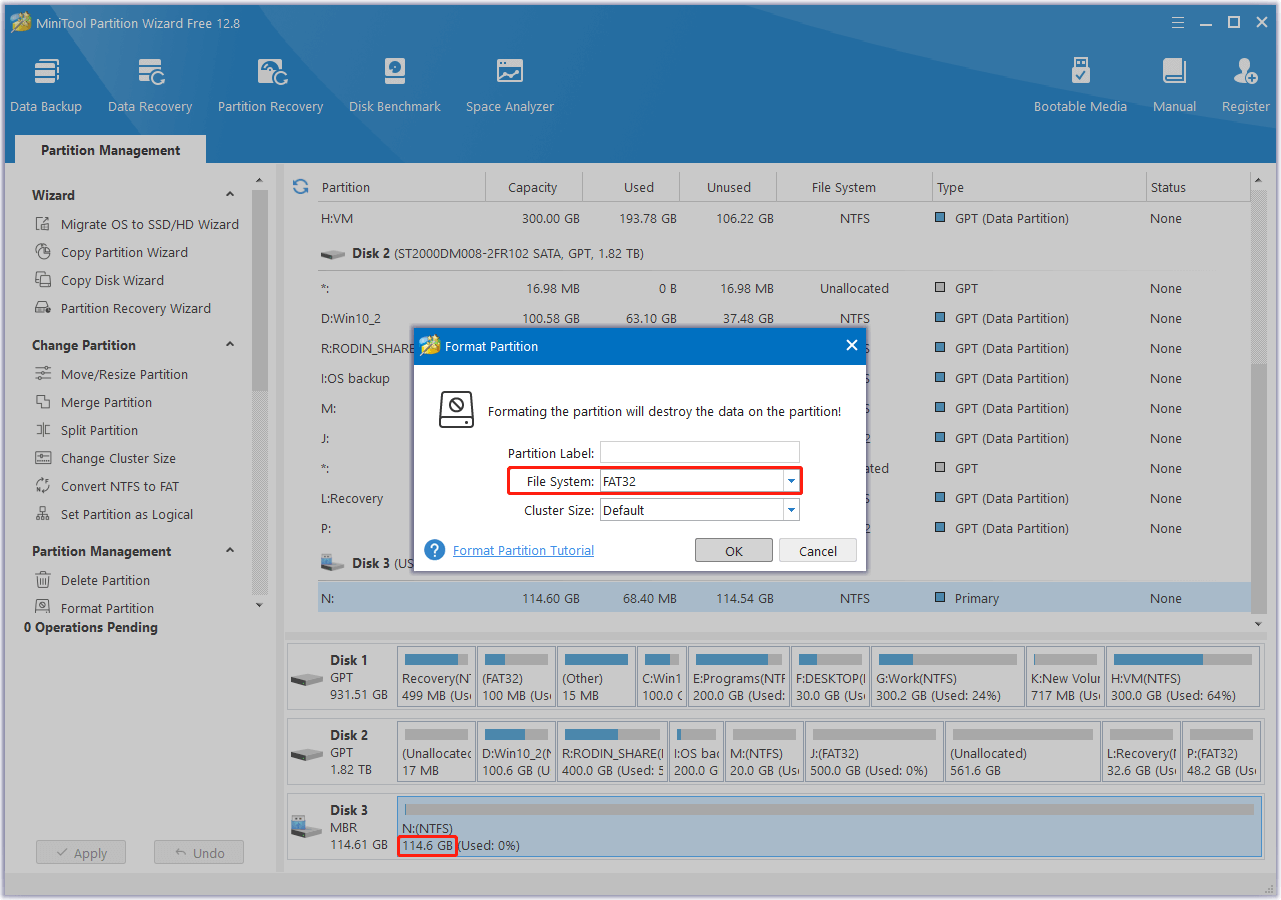Start Copy Partition Wizard

111,252
